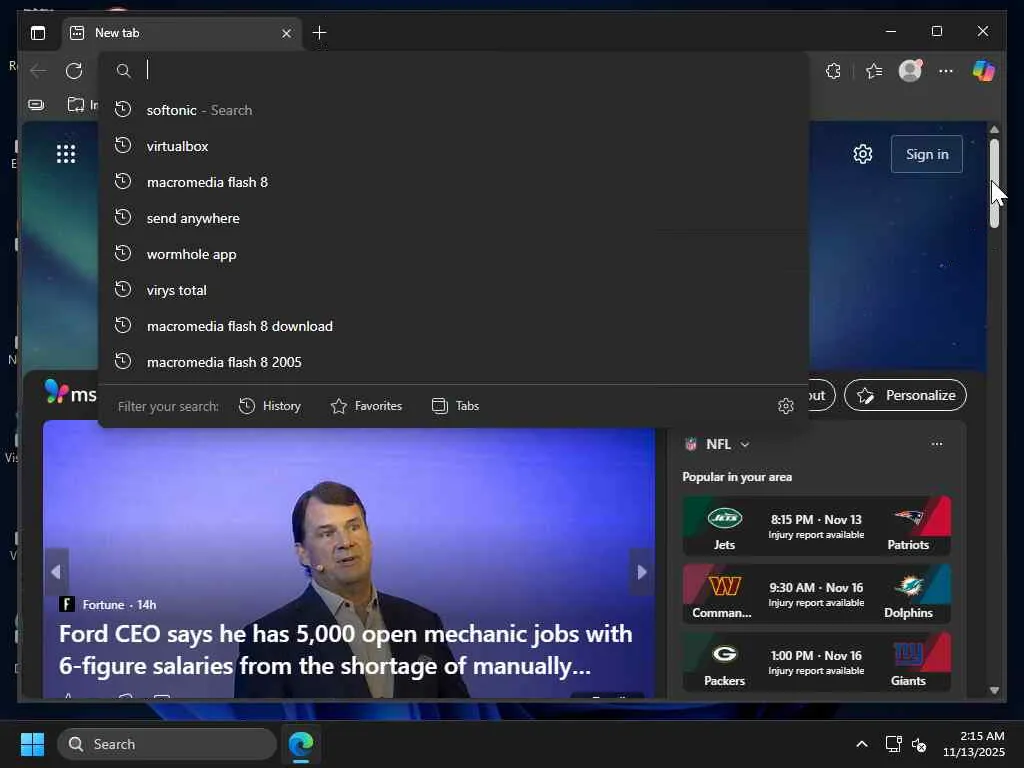Viewport: 1024px width, 768px height.
Task: Reload the page with refresh icon
Action: coord(74,71)
